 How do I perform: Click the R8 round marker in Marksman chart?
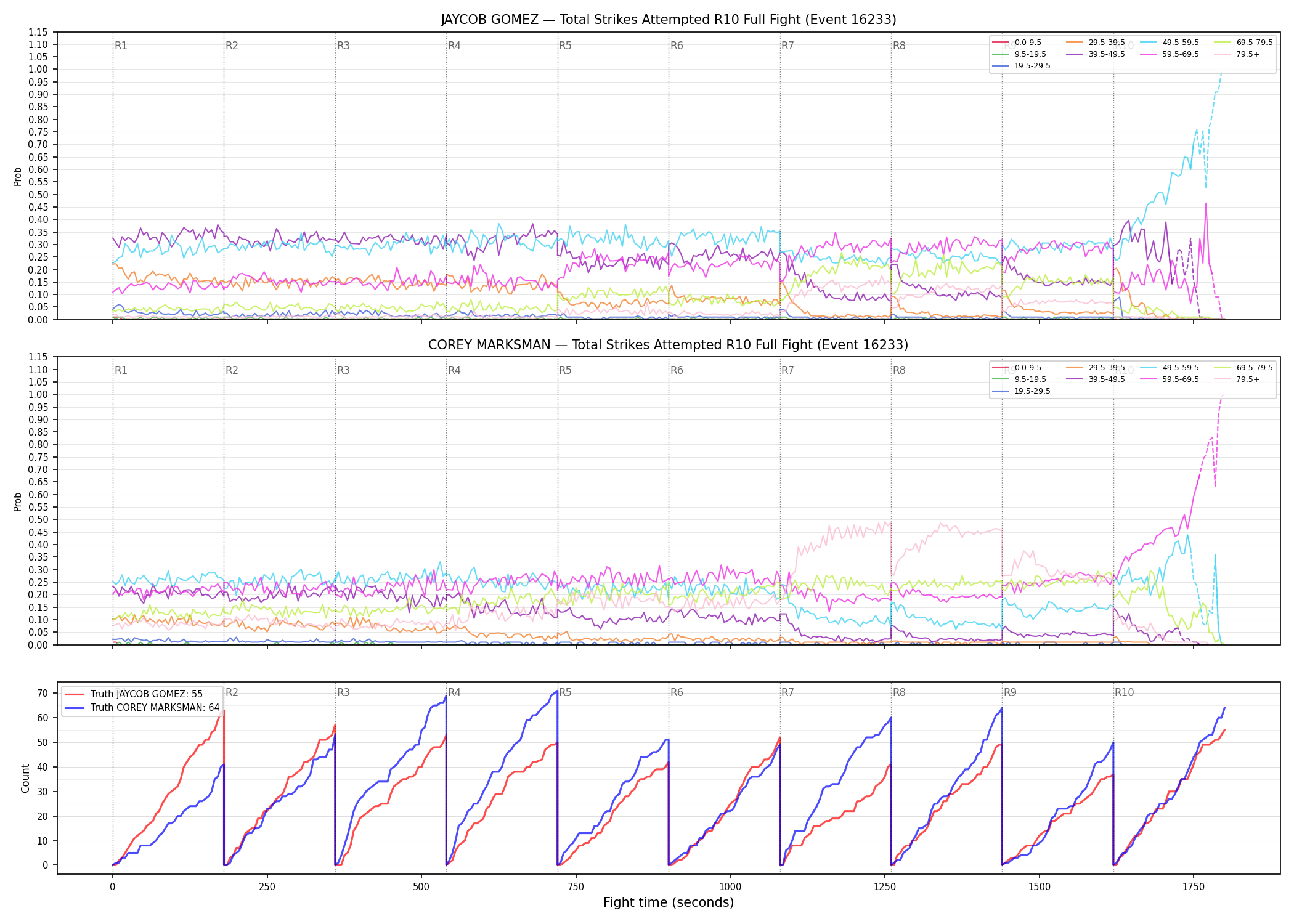899,370
